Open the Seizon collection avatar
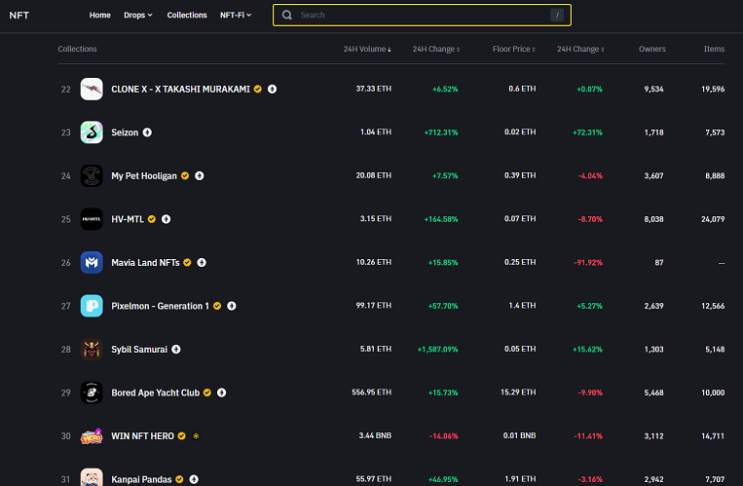The height and width of the screenshot is (486, 743). tap(91, 132)
